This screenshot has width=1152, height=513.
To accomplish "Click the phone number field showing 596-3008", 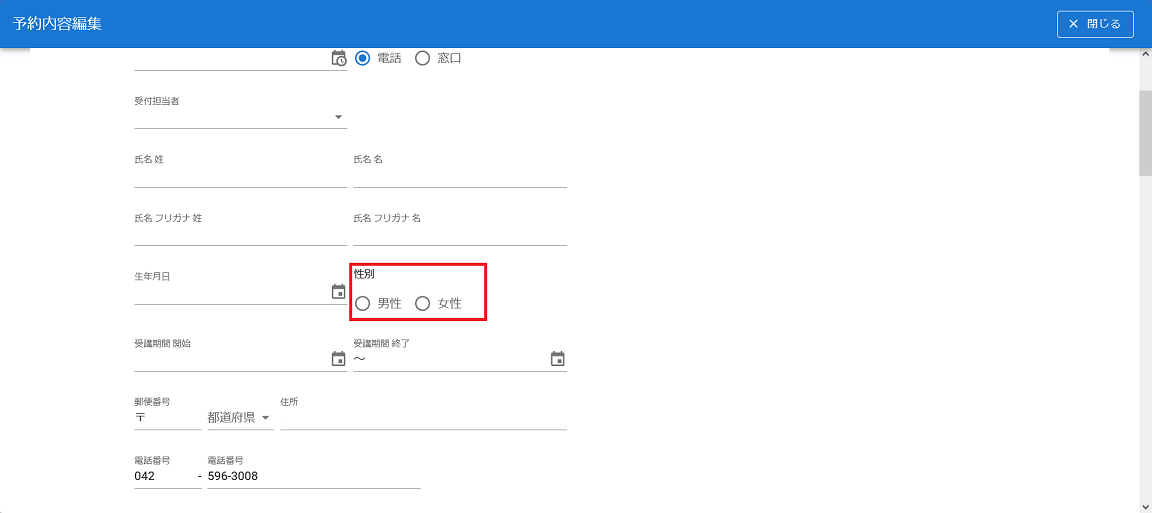I will [313, 477].
